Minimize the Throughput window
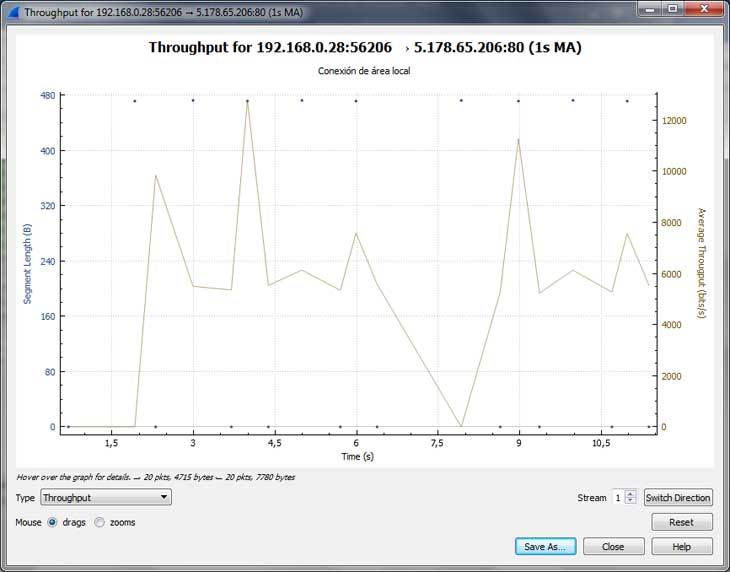 [x=650, y=9]
